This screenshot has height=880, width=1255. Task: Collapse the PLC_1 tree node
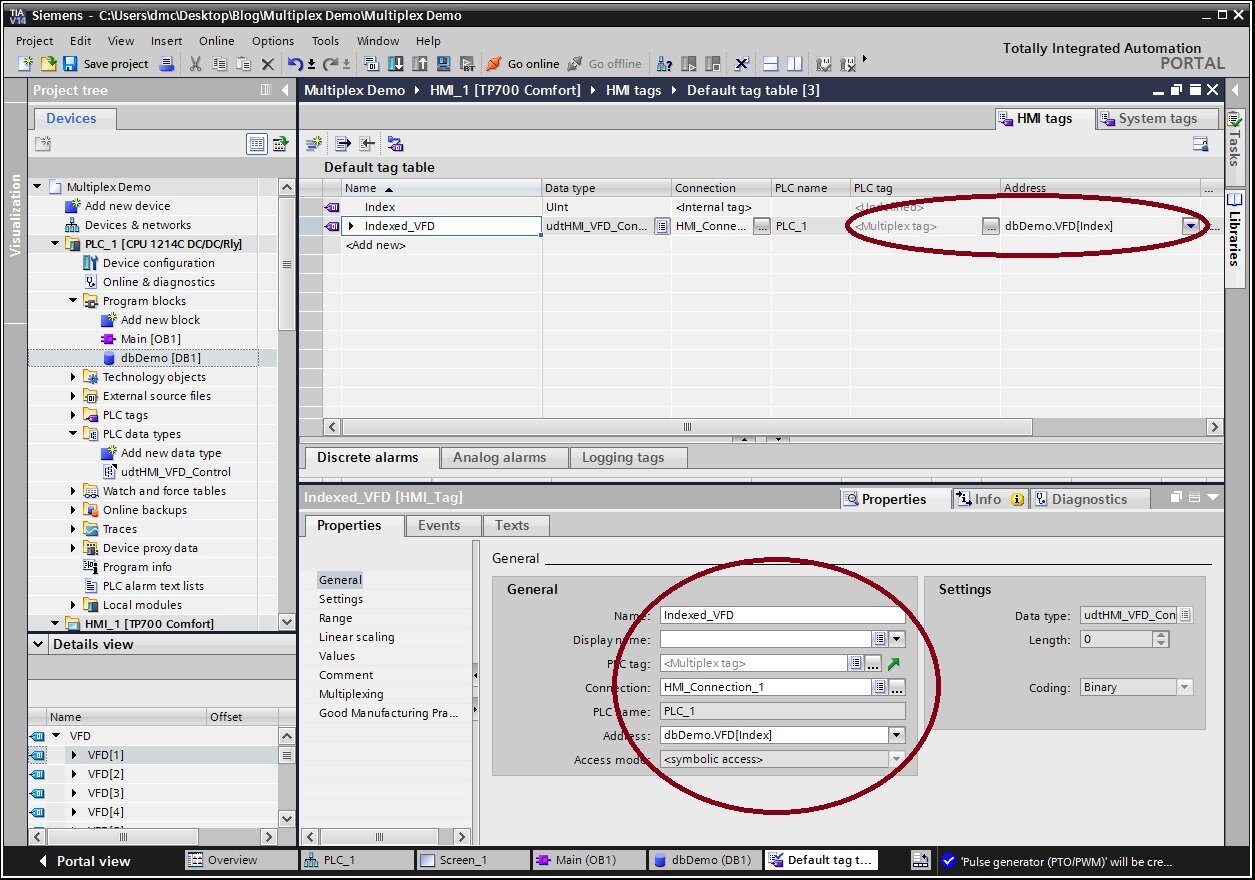[55, 244]
